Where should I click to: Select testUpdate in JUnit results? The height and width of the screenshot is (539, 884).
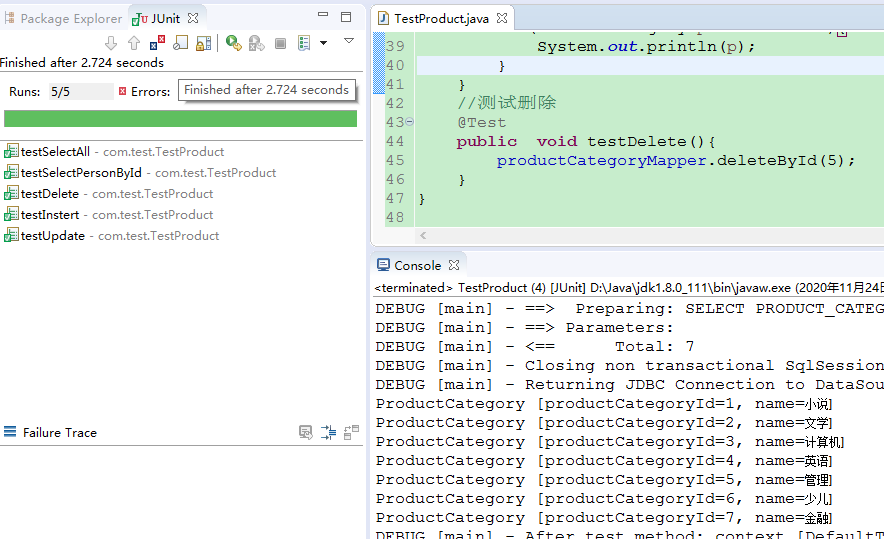(112, 236)
